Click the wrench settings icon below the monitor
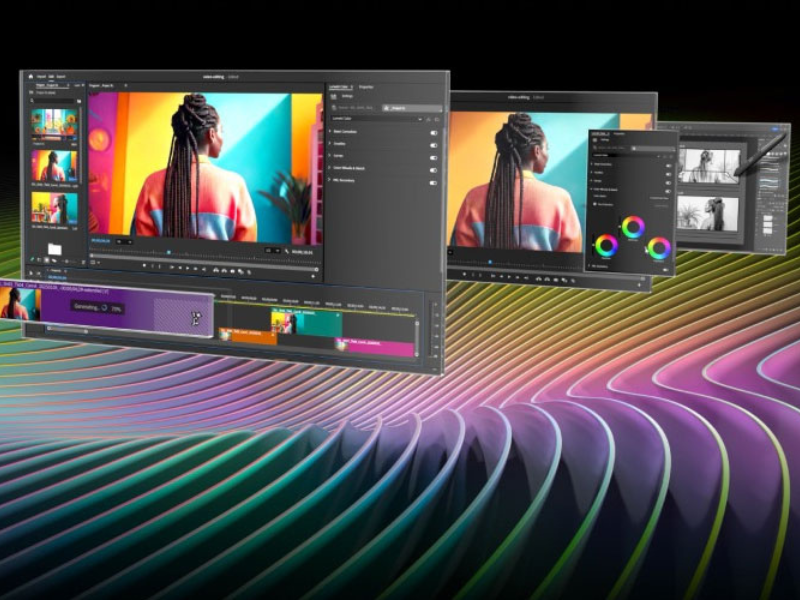Viewport: 800px width, 600px height. click(x=288, y=251)
